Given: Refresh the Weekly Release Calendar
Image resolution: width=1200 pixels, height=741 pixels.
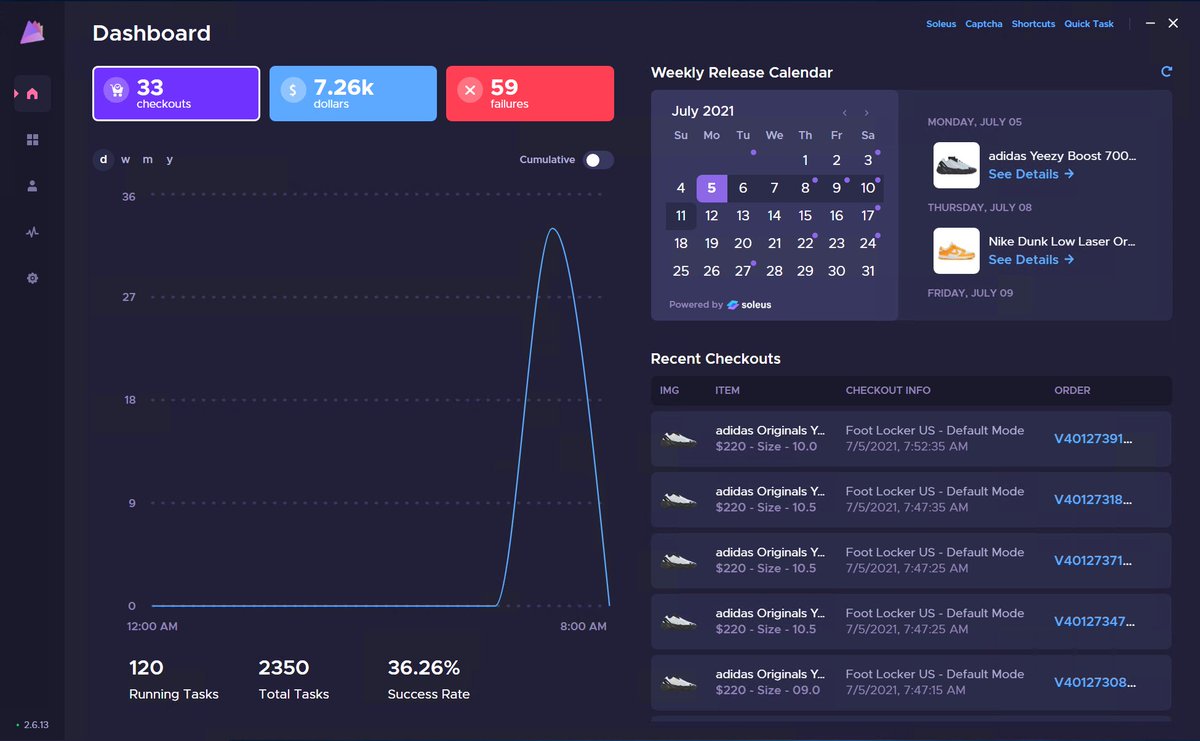Looking at the screenshot, I should coord(1166,72).
